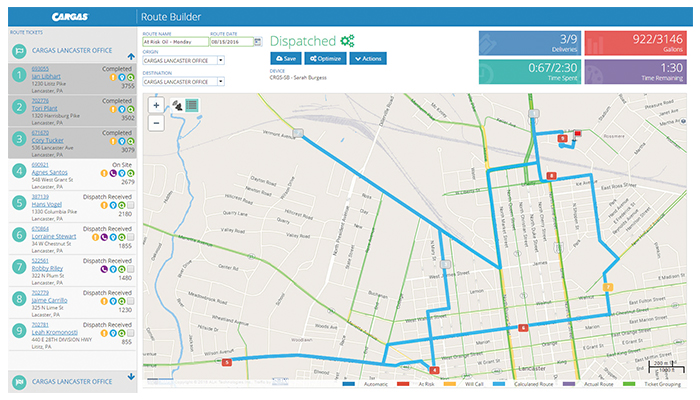Image resolution: width=700 pixels, height=400 pixels.
Task: Expand the Actions dropdown menu
Action: coord(366,60)
